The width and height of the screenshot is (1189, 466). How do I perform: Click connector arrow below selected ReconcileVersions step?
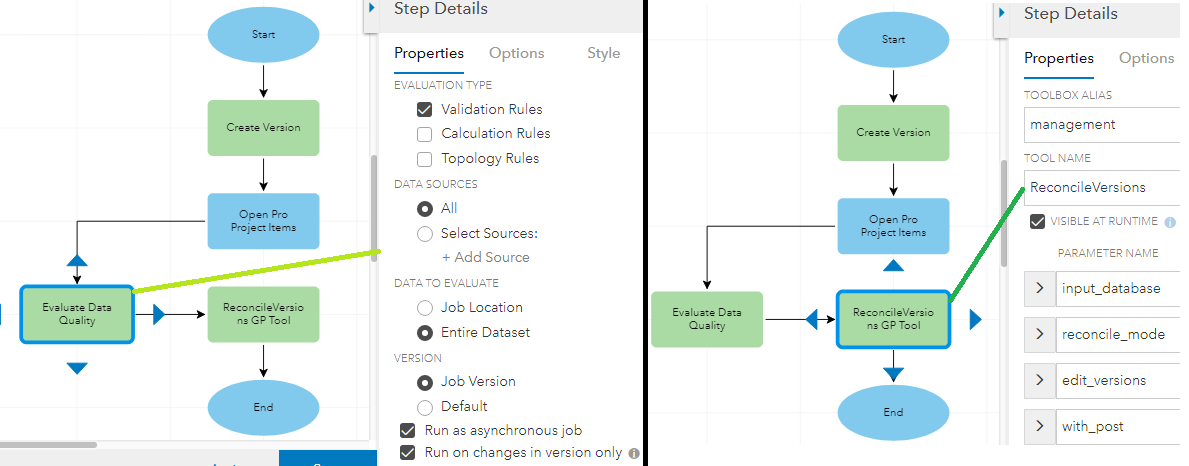point(893,372)
